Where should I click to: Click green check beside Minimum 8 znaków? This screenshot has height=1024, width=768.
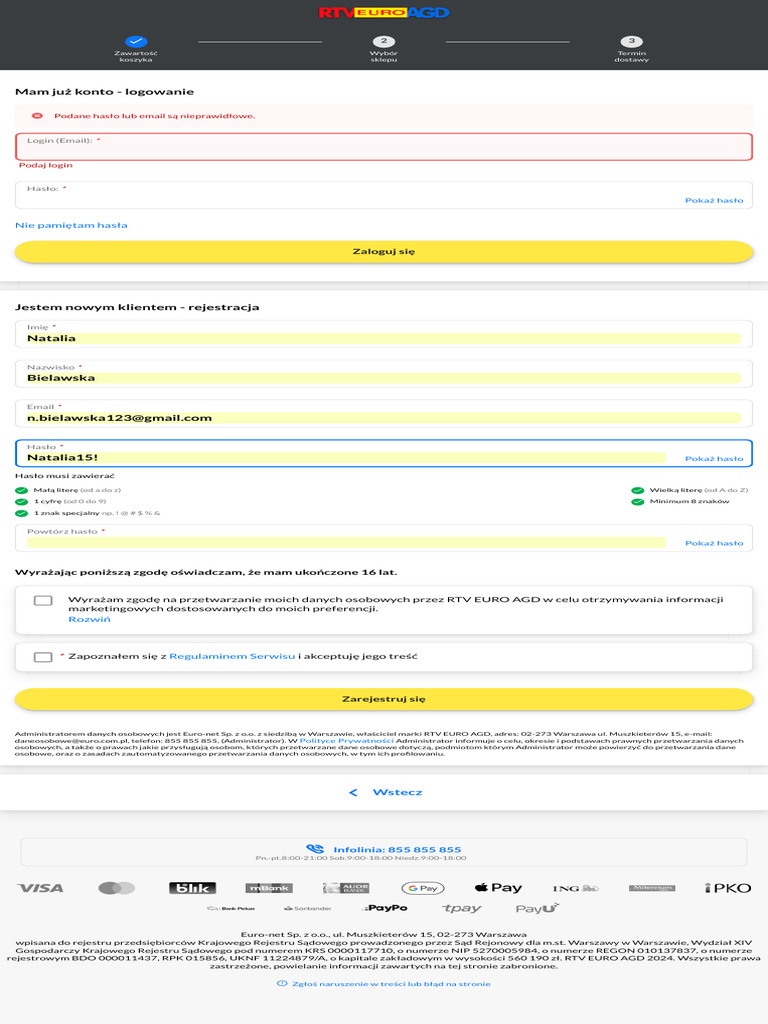tap(637, 502)
